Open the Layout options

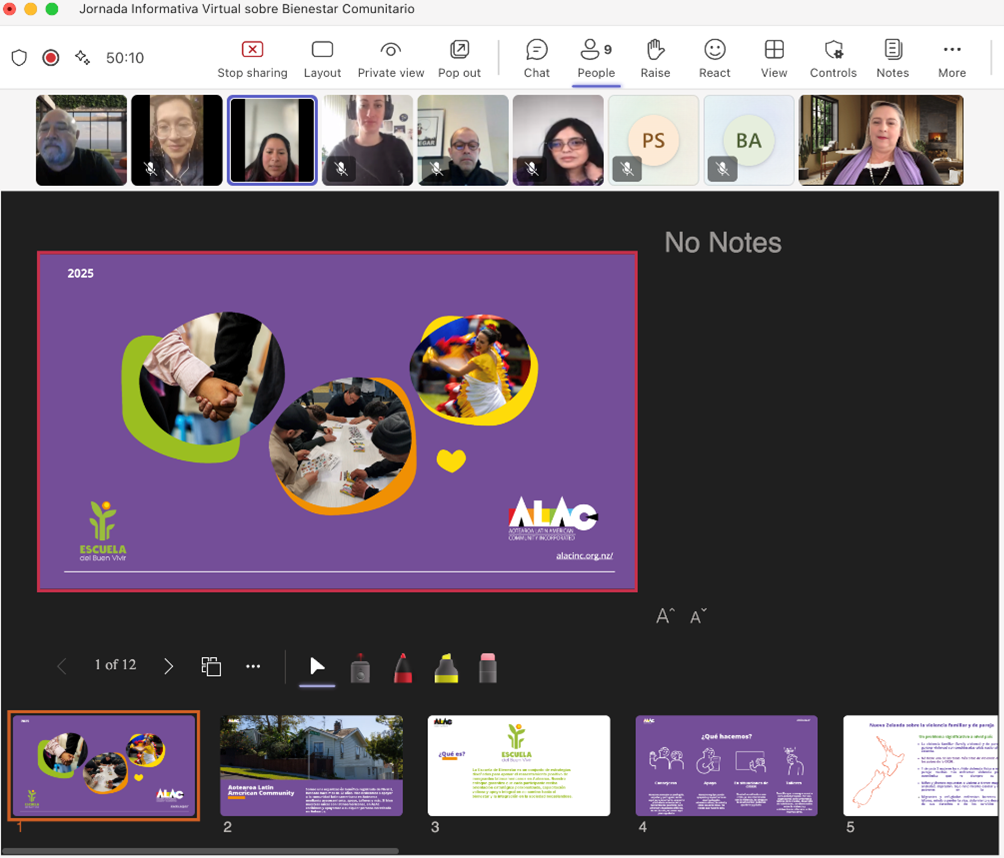(322, 59)
